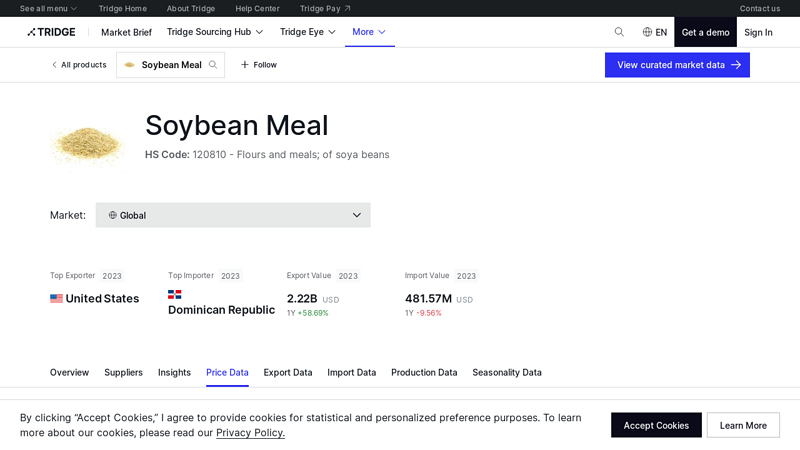The image size is (800, 450).
Task: Click View curated market data button
Action: (x=677, y=65)
